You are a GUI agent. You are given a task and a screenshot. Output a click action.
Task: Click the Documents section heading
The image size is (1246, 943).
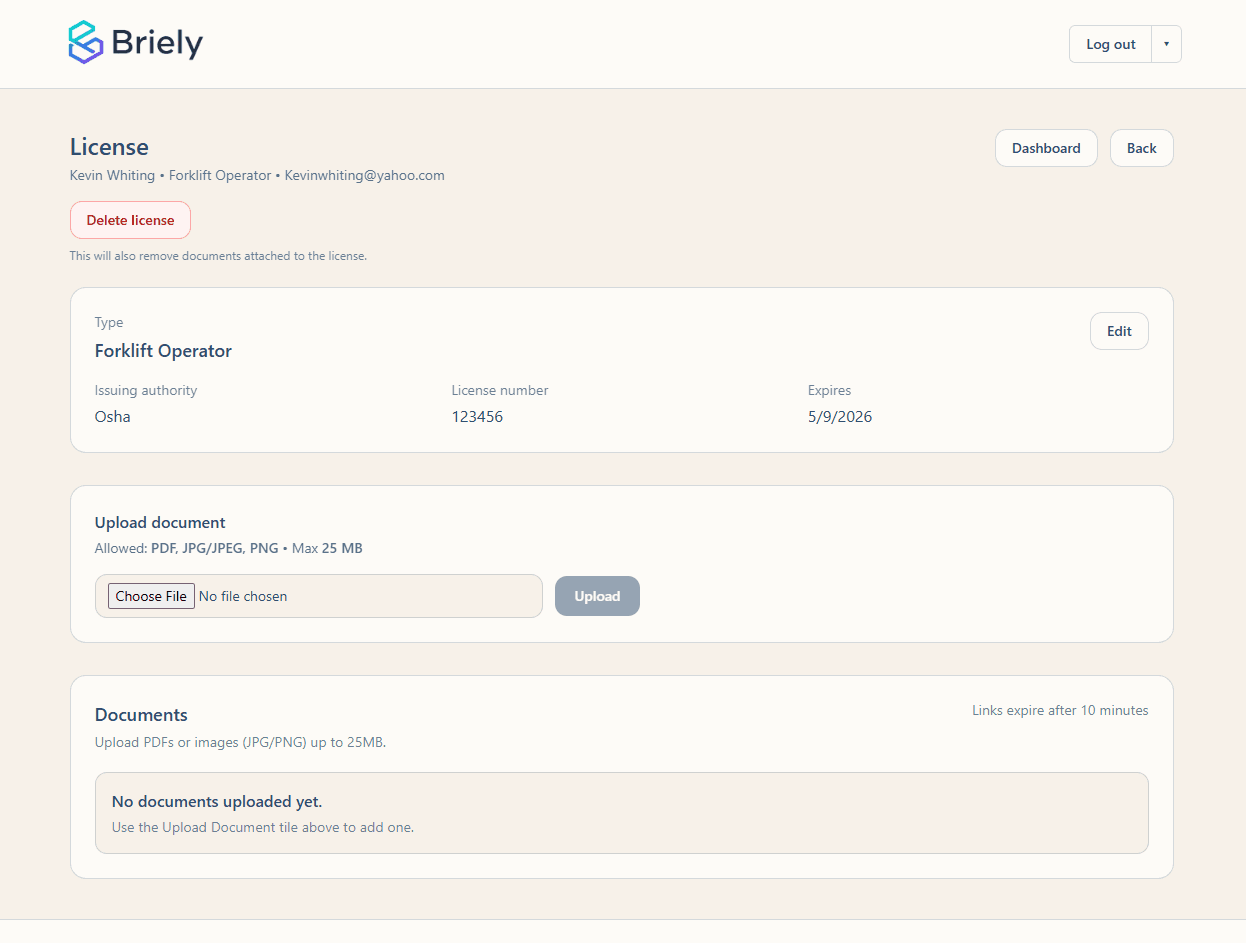pyautogui.click(x=141, y=715)
